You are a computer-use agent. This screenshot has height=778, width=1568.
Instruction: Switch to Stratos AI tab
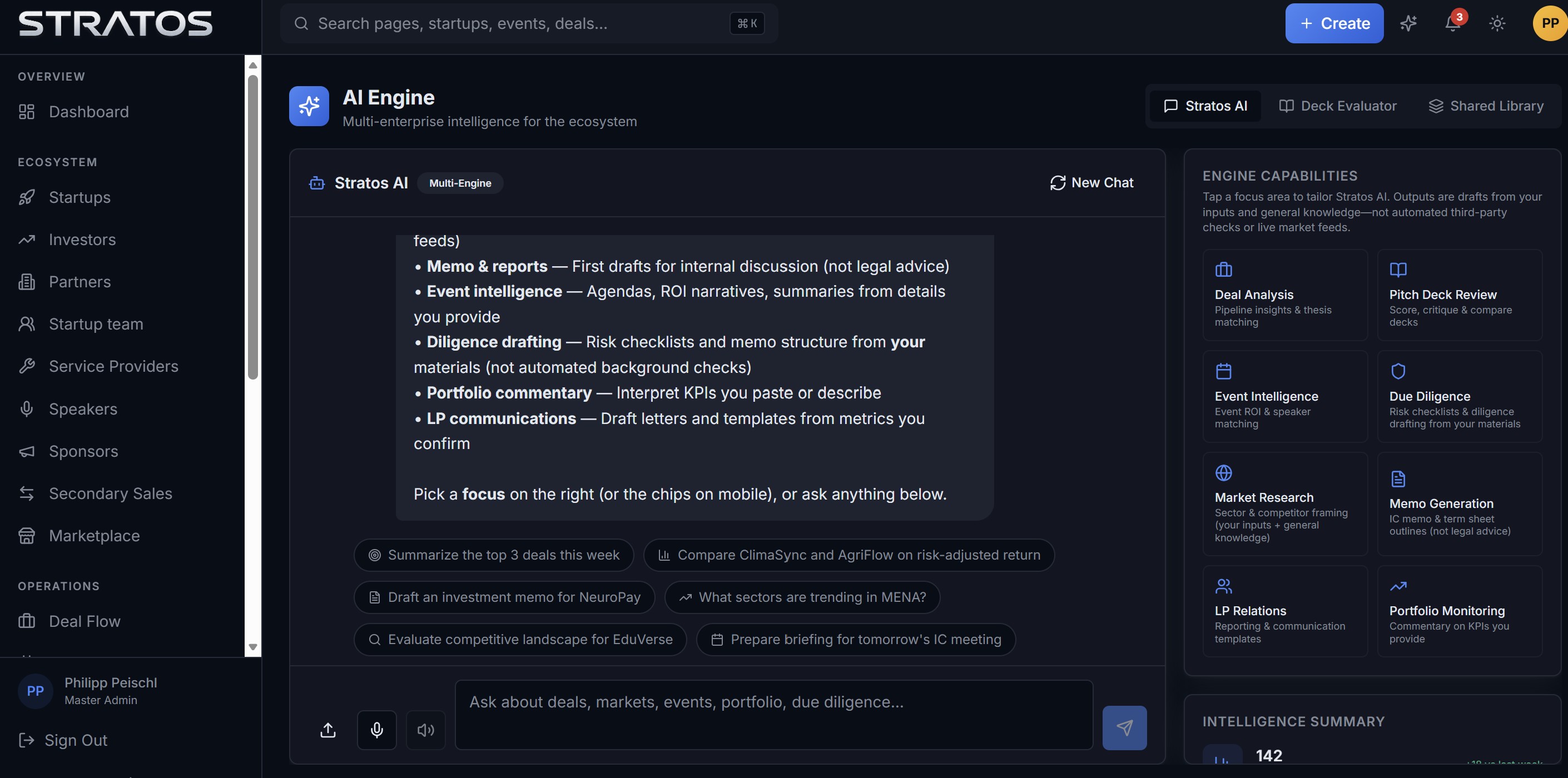[1205, 106]
